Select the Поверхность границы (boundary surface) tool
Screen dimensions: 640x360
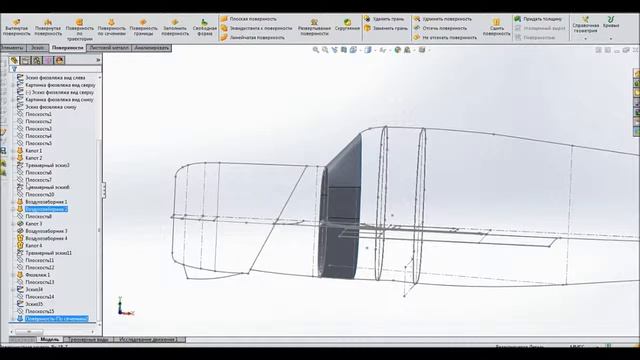pyautogui.click(x=143, y=27)
